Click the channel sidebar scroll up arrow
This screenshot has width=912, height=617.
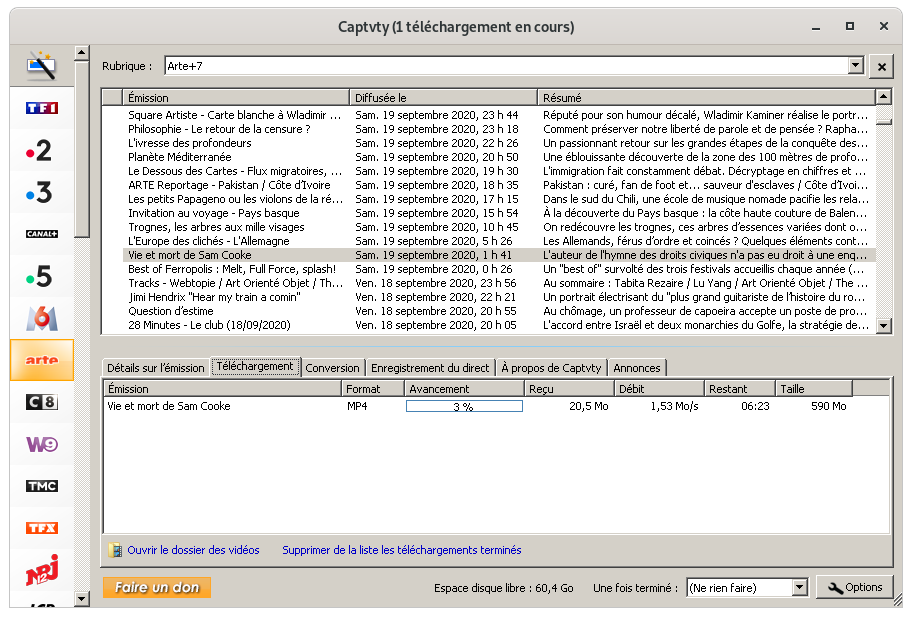click(x=81, y=53)
